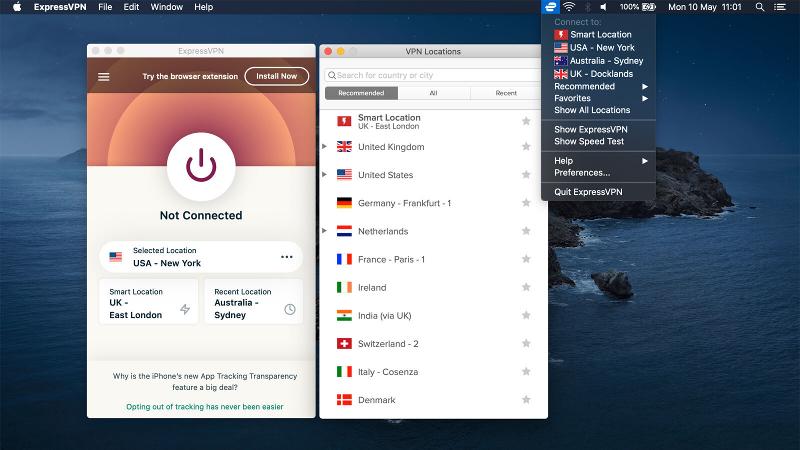Expand the United States location list
The height and width of the screenshot is (450, 800).
click(x=325, y=175)
